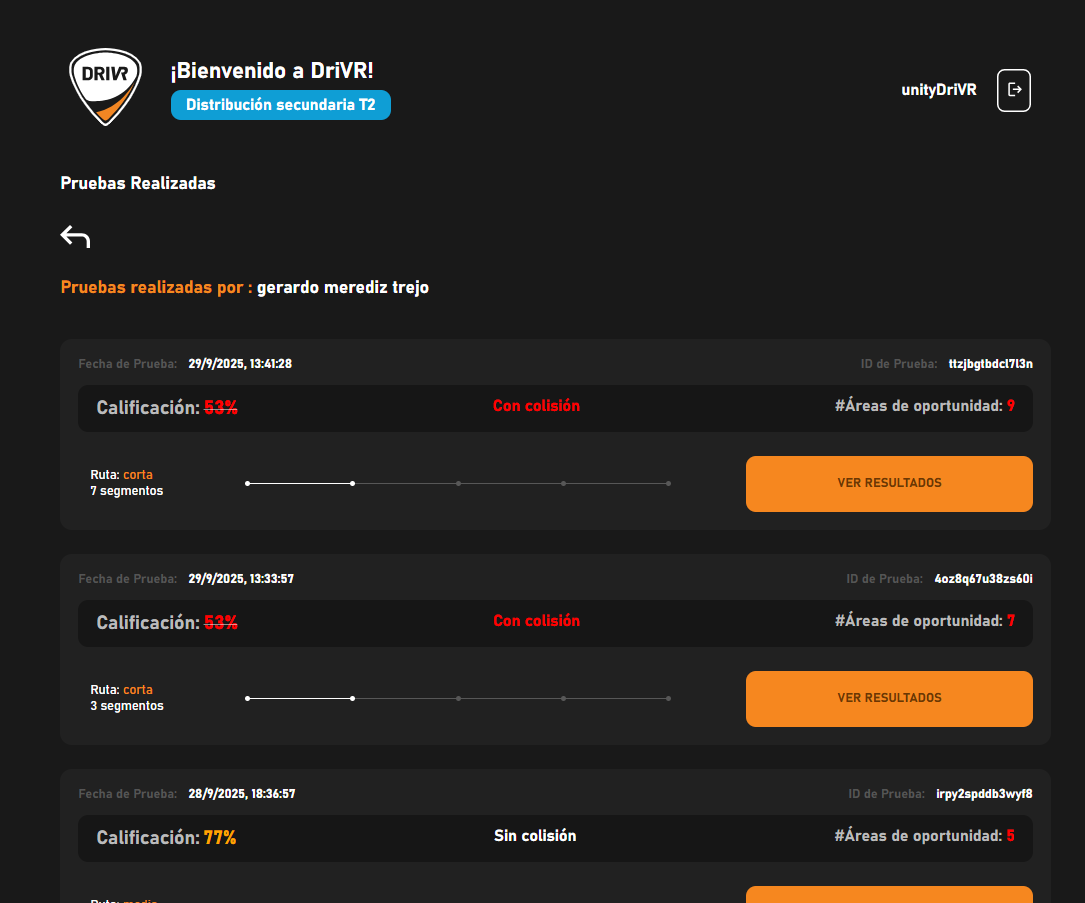
Task: Go back with the return arrow
Action: click(75, 236)
